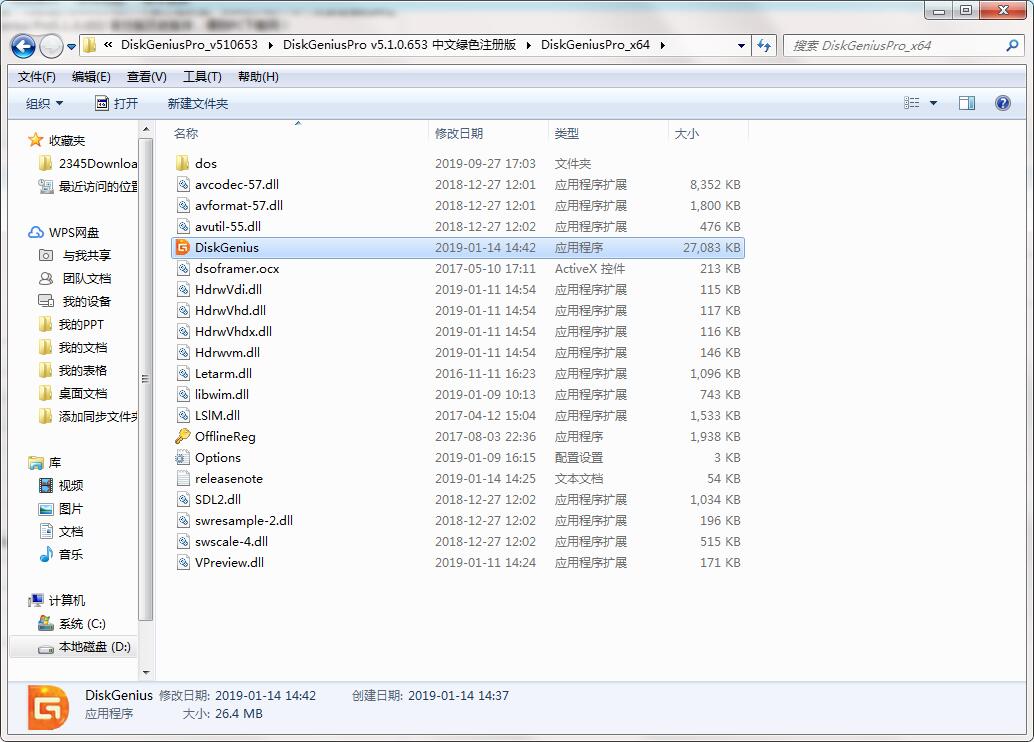This screenshot has height=742, width=1034.
Task: Click the change view icon
Action: tap(911, 103)
